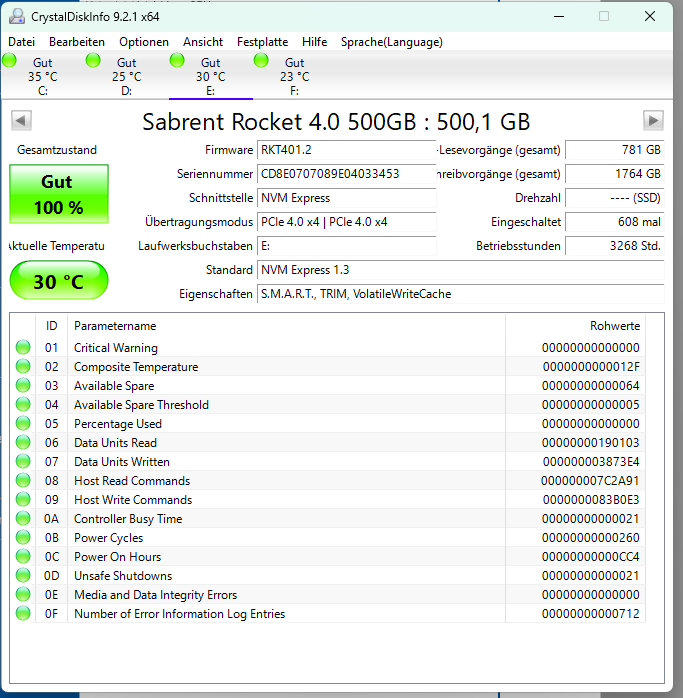The width and height of the screenshot is (683, 698).
Task: Open the Optionen menu
Action: (144, 42)
